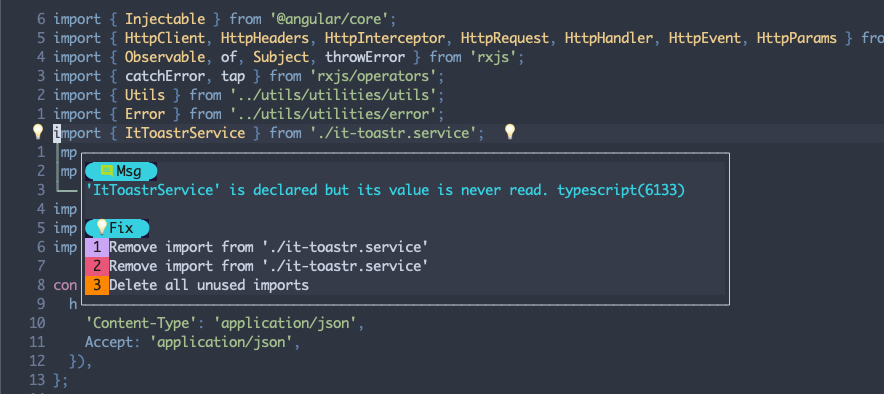Viewport: 884px width, 394px height.
Task: Click the Accept header line
Action: (x=192, y=342)
